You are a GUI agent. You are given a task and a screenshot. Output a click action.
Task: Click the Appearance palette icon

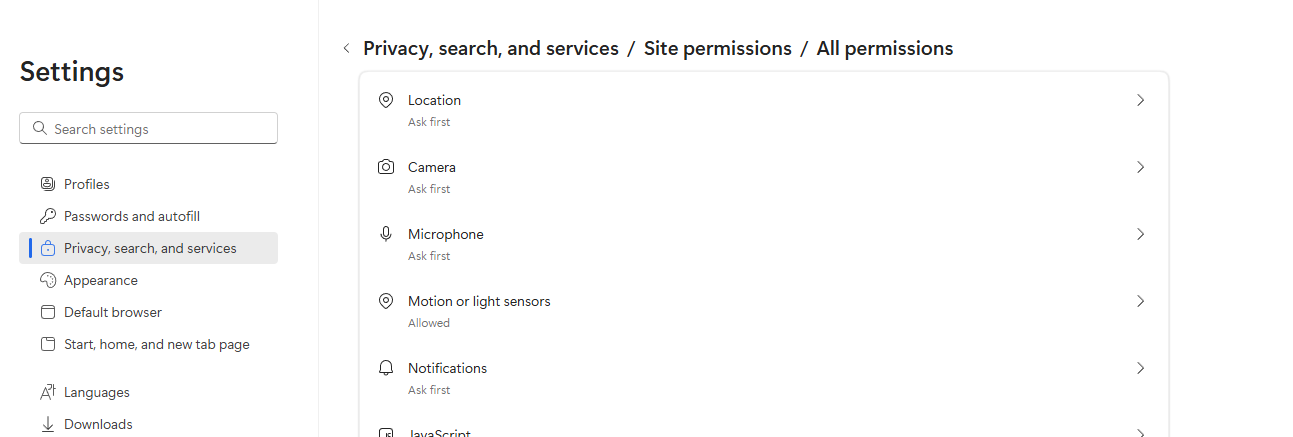click(x=47, y=280)
